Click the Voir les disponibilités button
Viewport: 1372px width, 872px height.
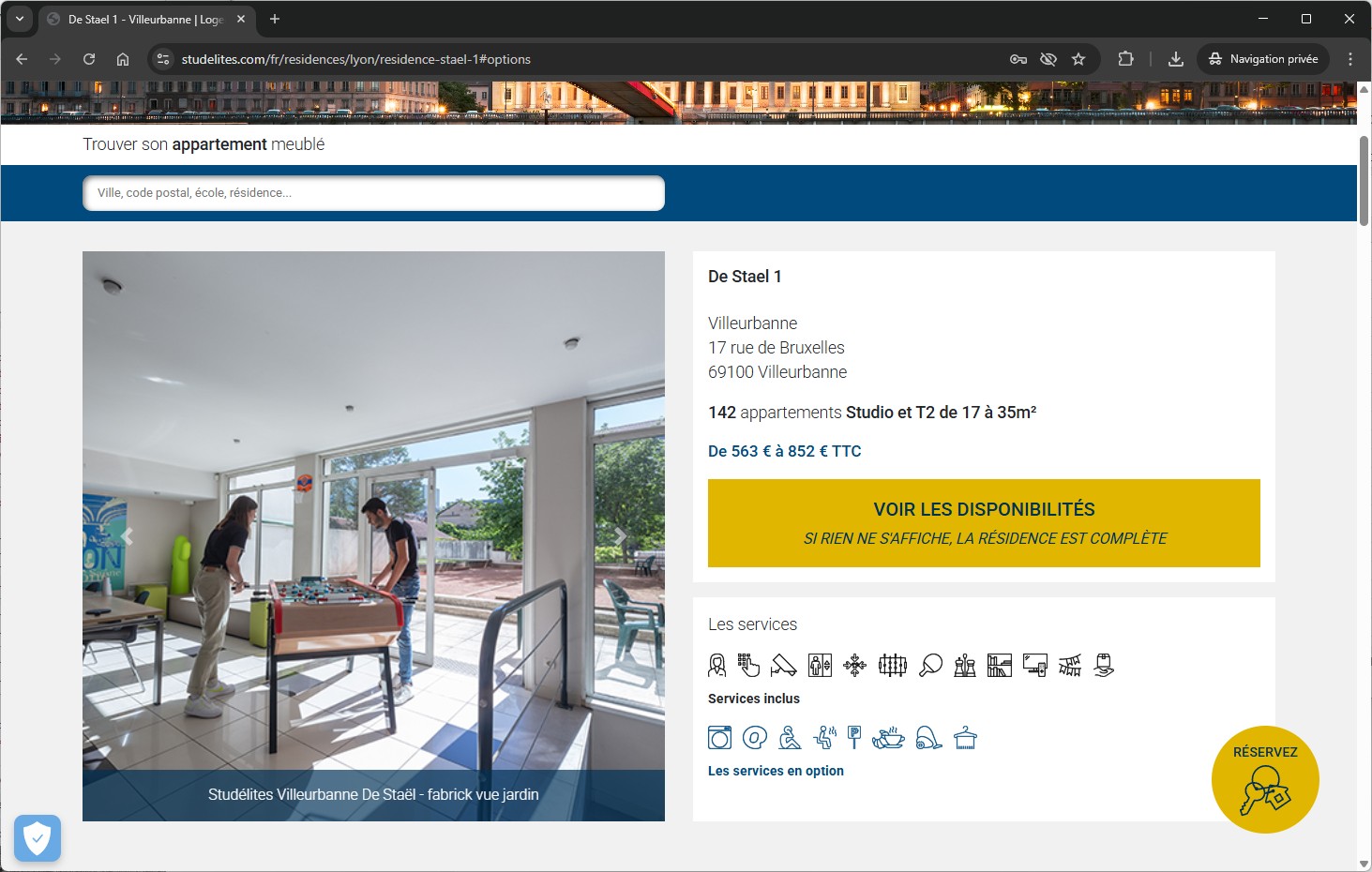point(984,522)
